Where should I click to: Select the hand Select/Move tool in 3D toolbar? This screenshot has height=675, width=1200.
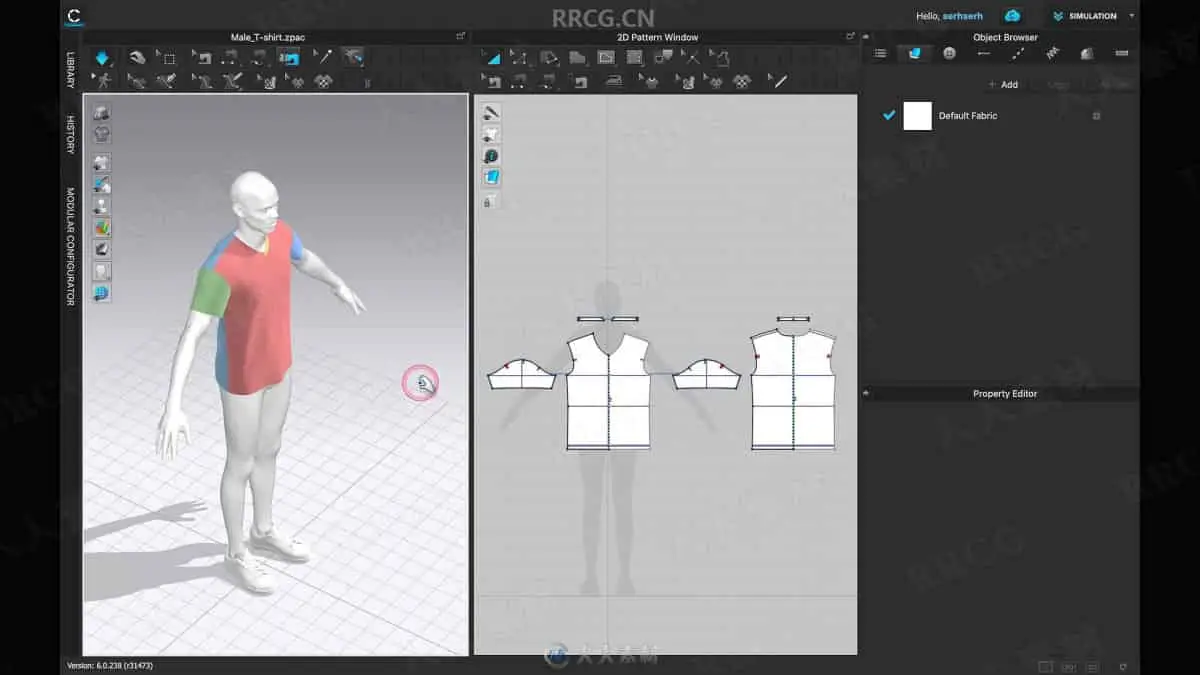point(137,57)
